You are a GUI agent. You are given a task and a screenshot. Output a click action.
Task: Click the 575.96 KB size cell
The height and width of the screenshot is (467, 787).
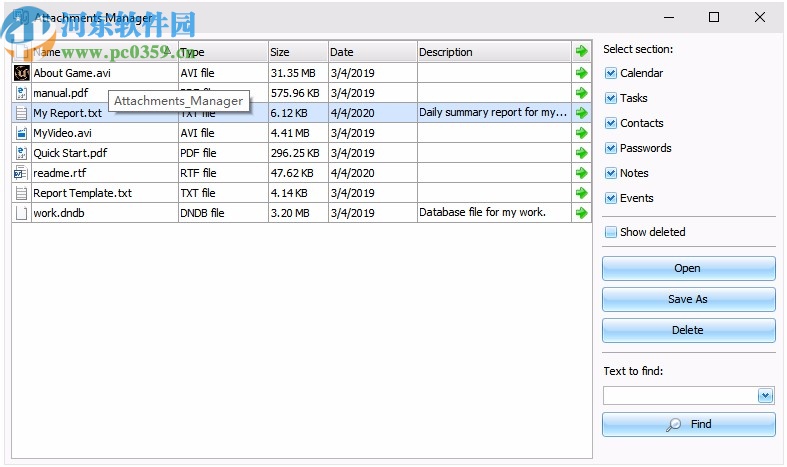pyautogui.click(x=298, y=93)
